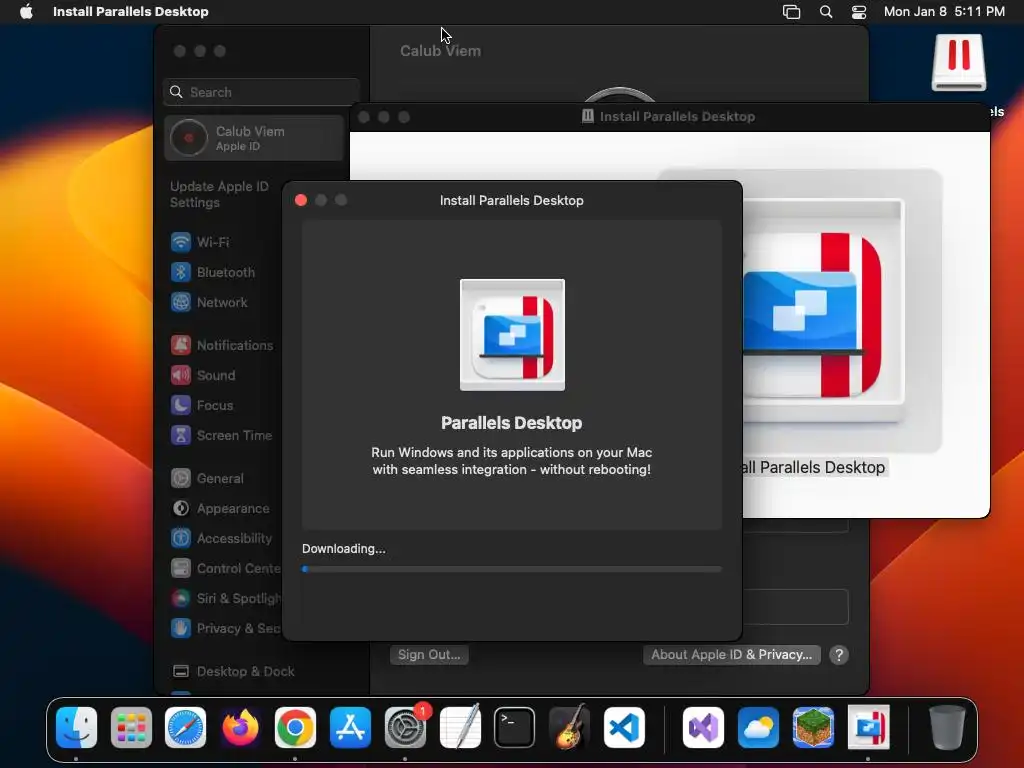Click the large Parallels icon in Finder window
The width and height of the screenshot is (1024, 768).
823,310
